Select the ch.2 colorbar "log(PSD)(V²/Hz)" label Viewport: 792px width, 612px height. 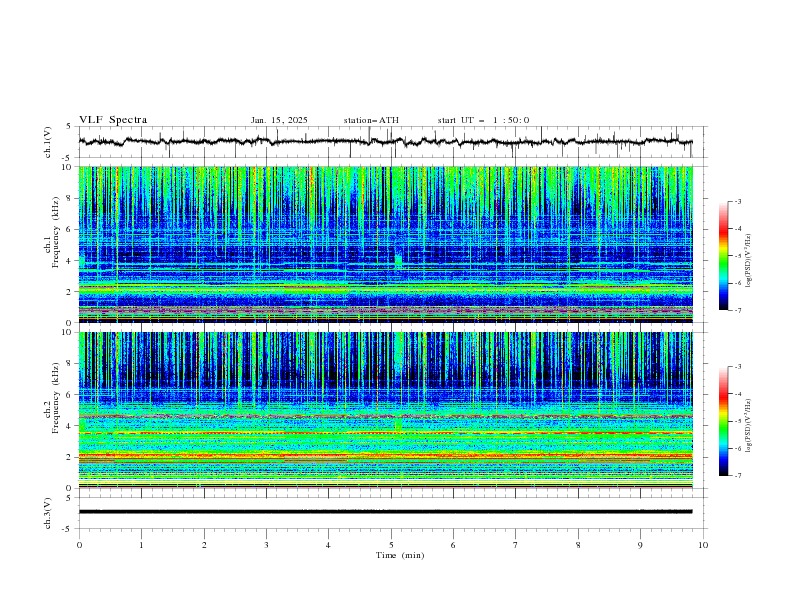coord(749,426)
